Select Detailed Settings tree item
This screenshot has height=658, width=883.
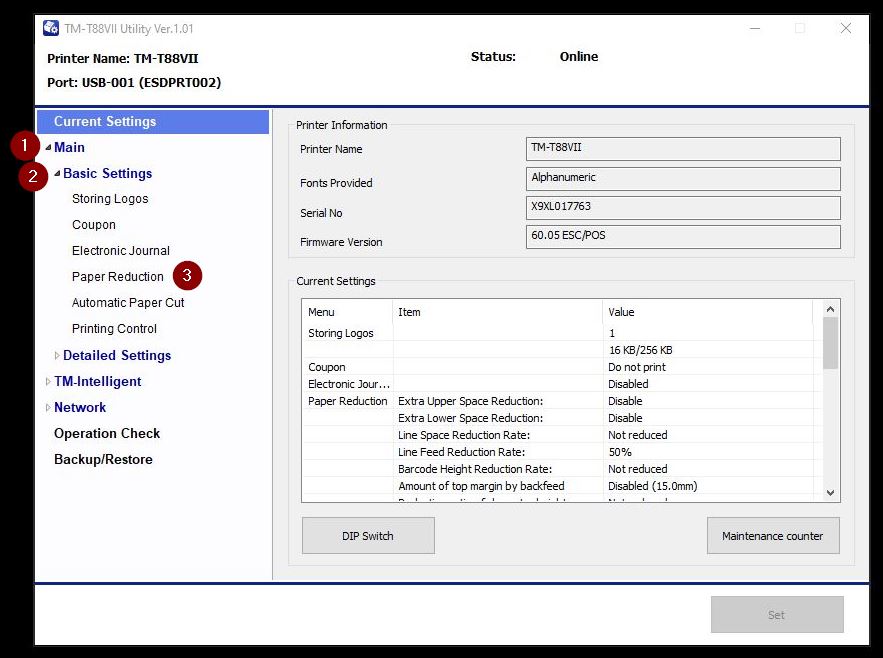click(x=117, y=355)
